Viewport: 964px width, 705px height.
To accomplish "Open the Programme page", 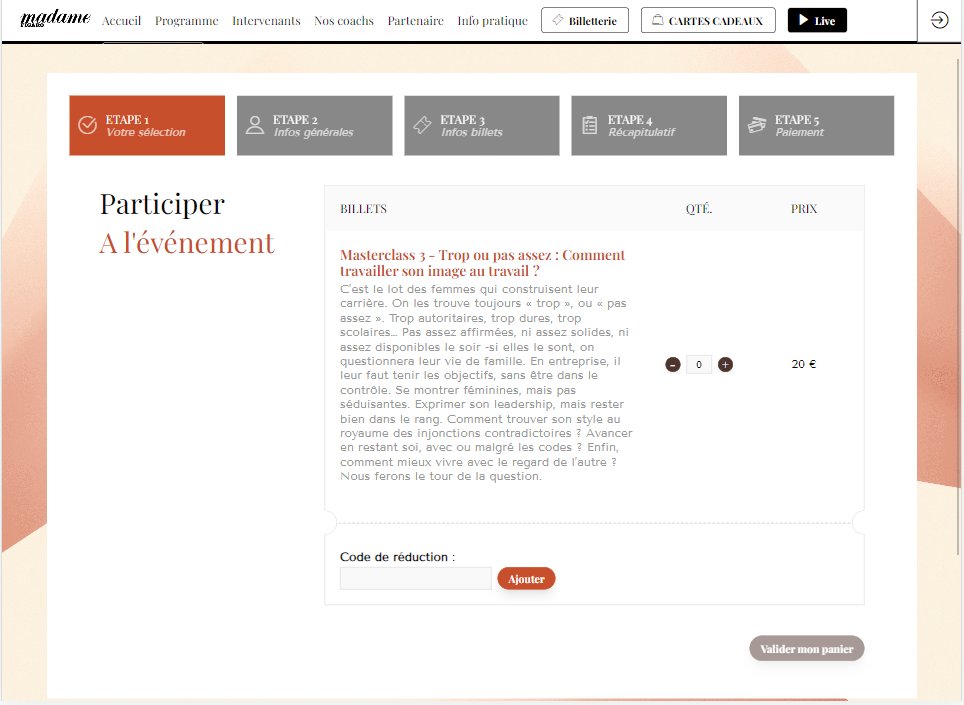I will coord(186,21).
